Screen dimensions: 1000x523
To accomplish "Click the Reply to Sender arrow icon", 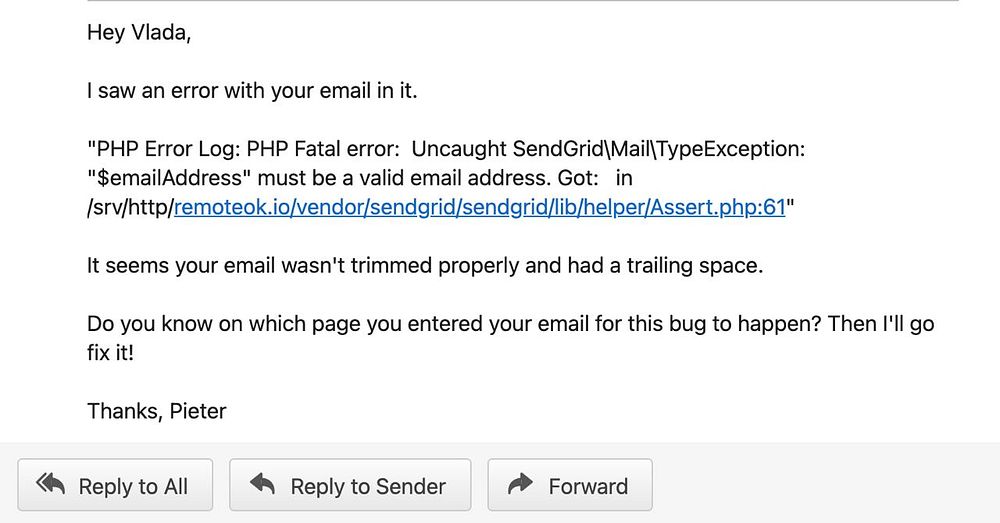I will click(262, 484).
